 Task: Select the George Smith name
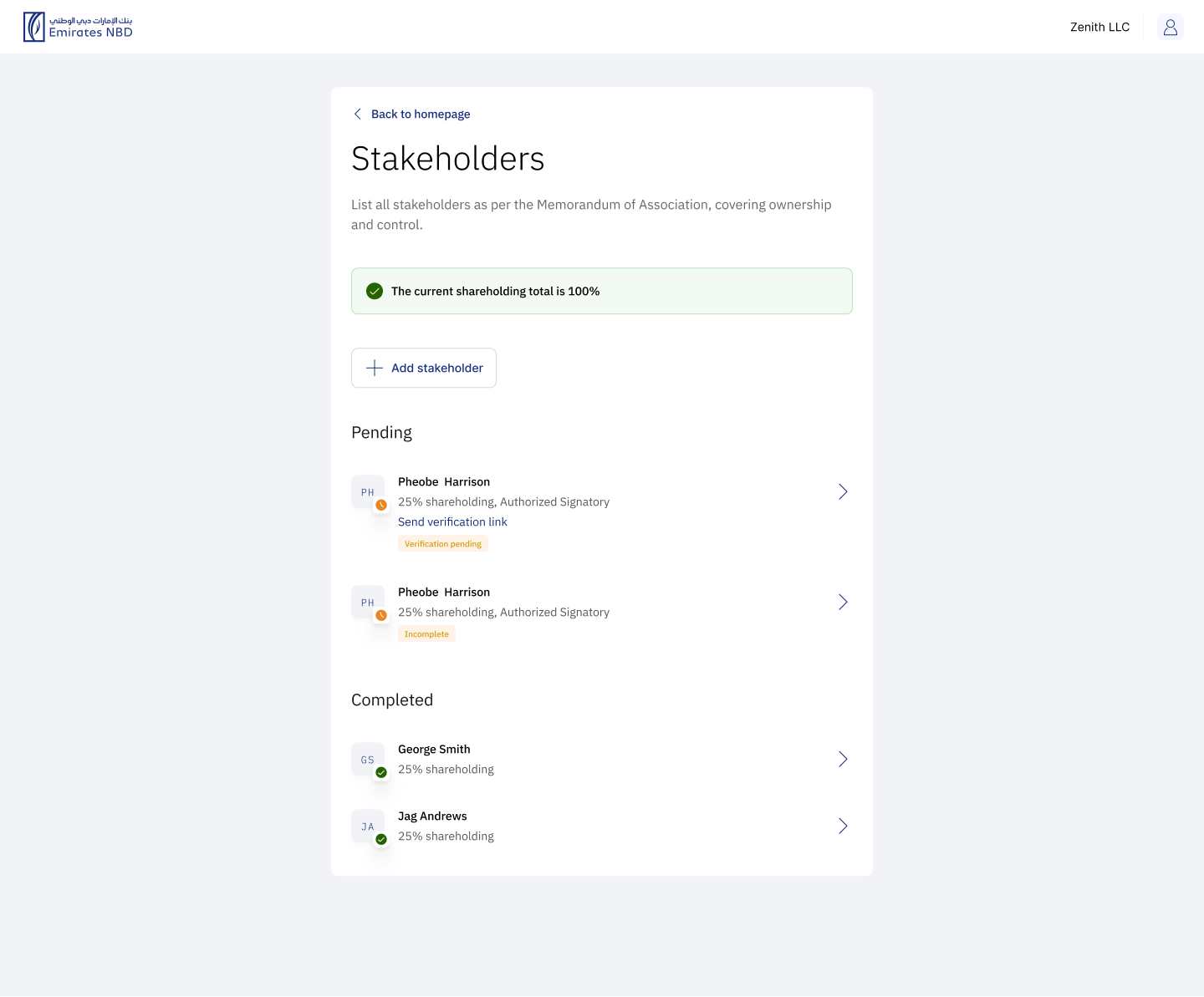[x=434, y=749]
